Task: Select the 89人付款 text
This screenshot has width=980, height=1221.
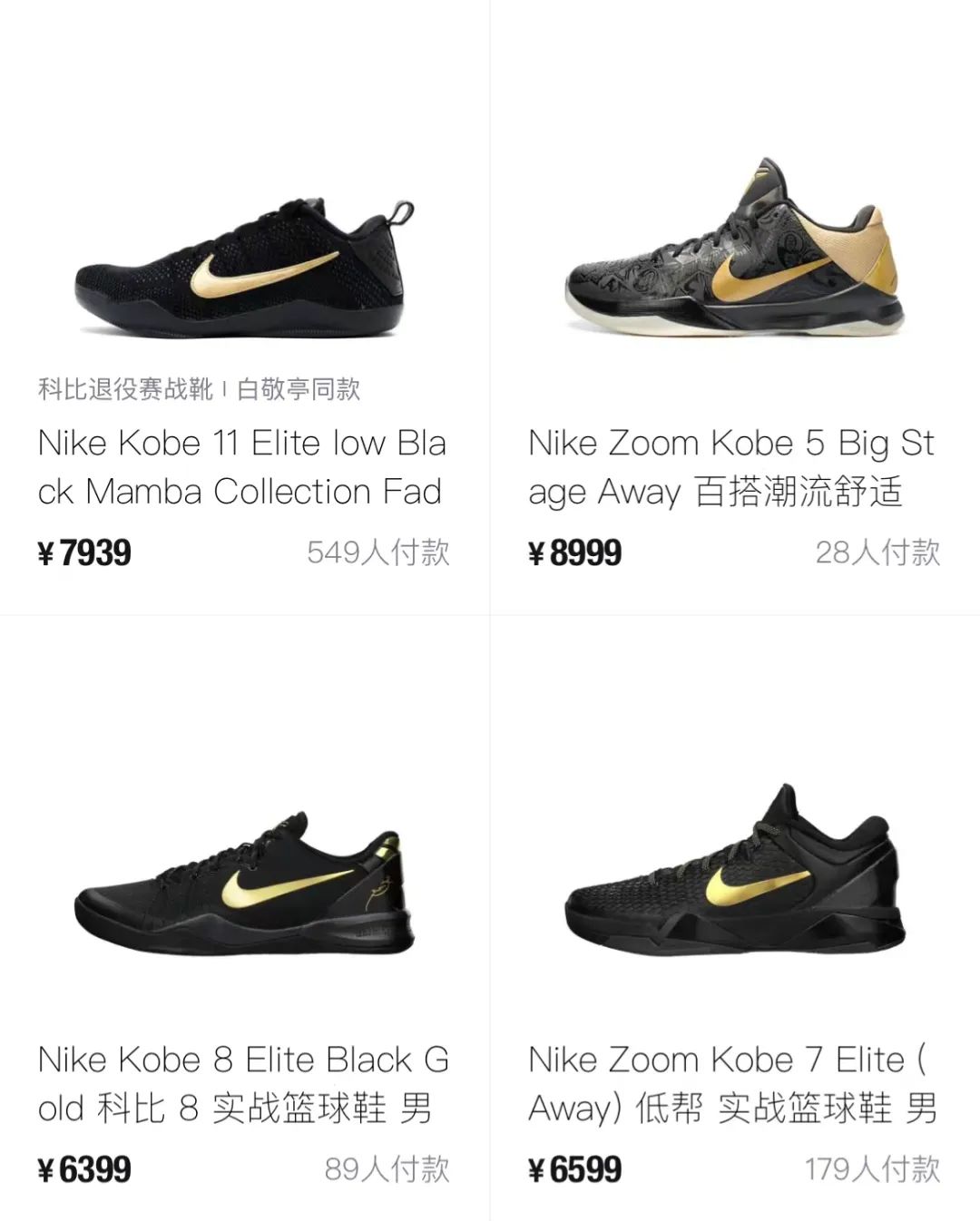Action: [387, 1169]
